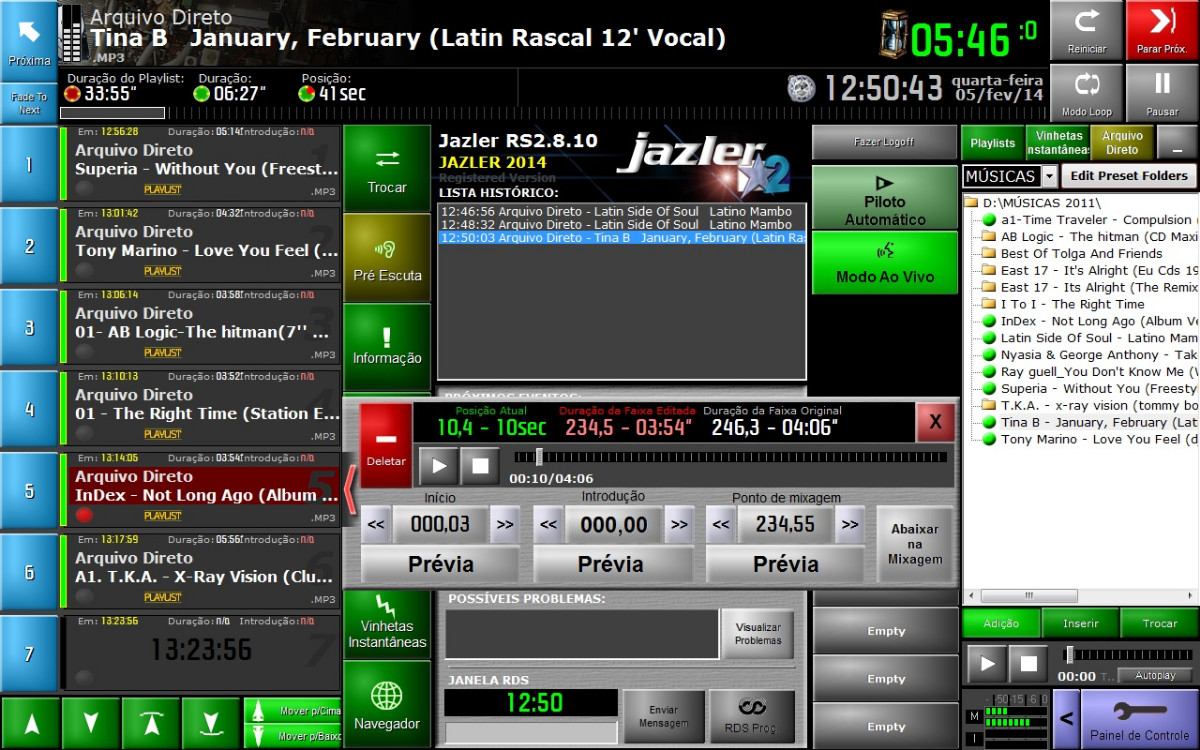Image resolution: width=1200 pixels, height=750 pixels.
Task: Select Inserir insert mode
Action: point(1081,623)
